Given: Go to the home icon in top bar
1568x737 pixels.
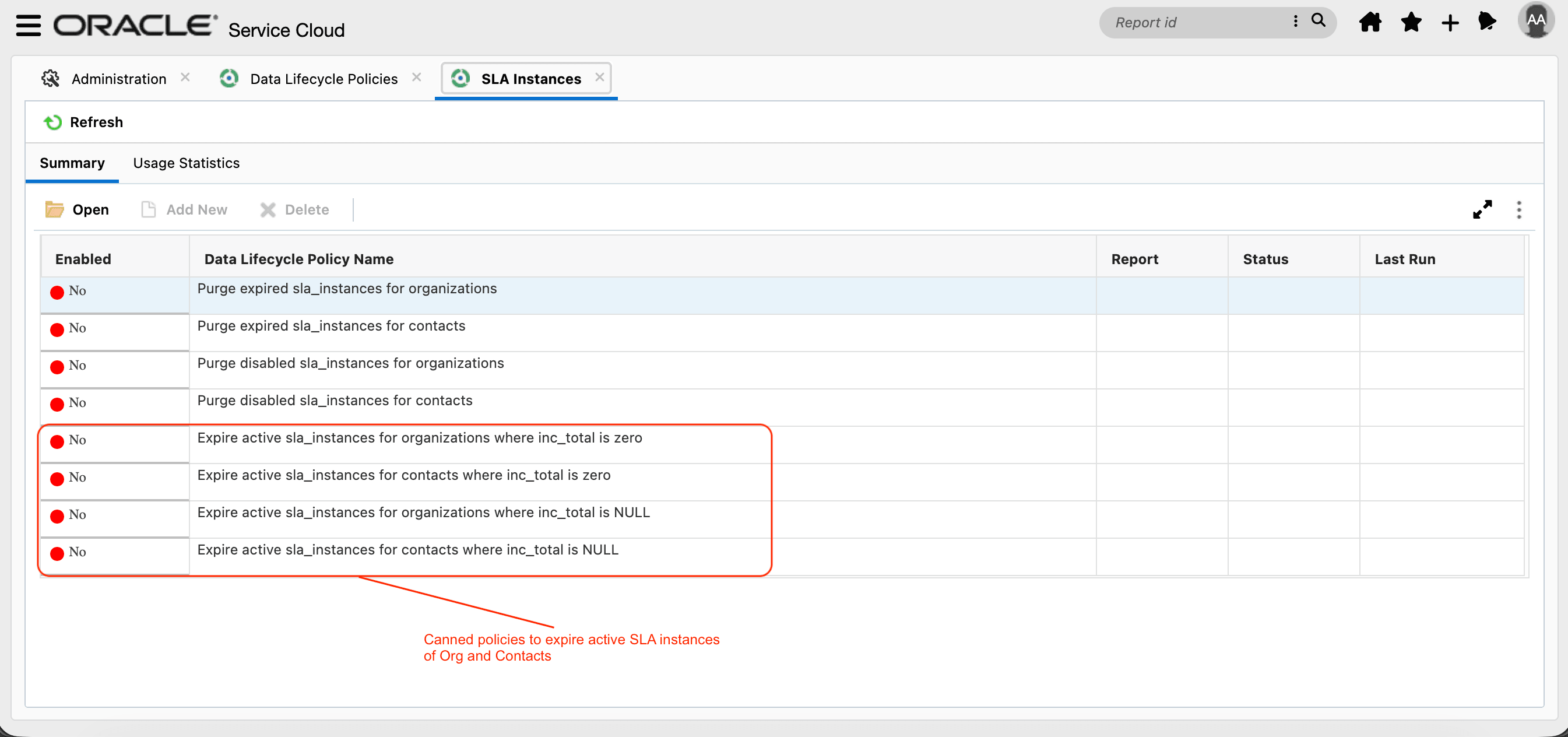Looking at the screenshot, I should click(1370, 22).
